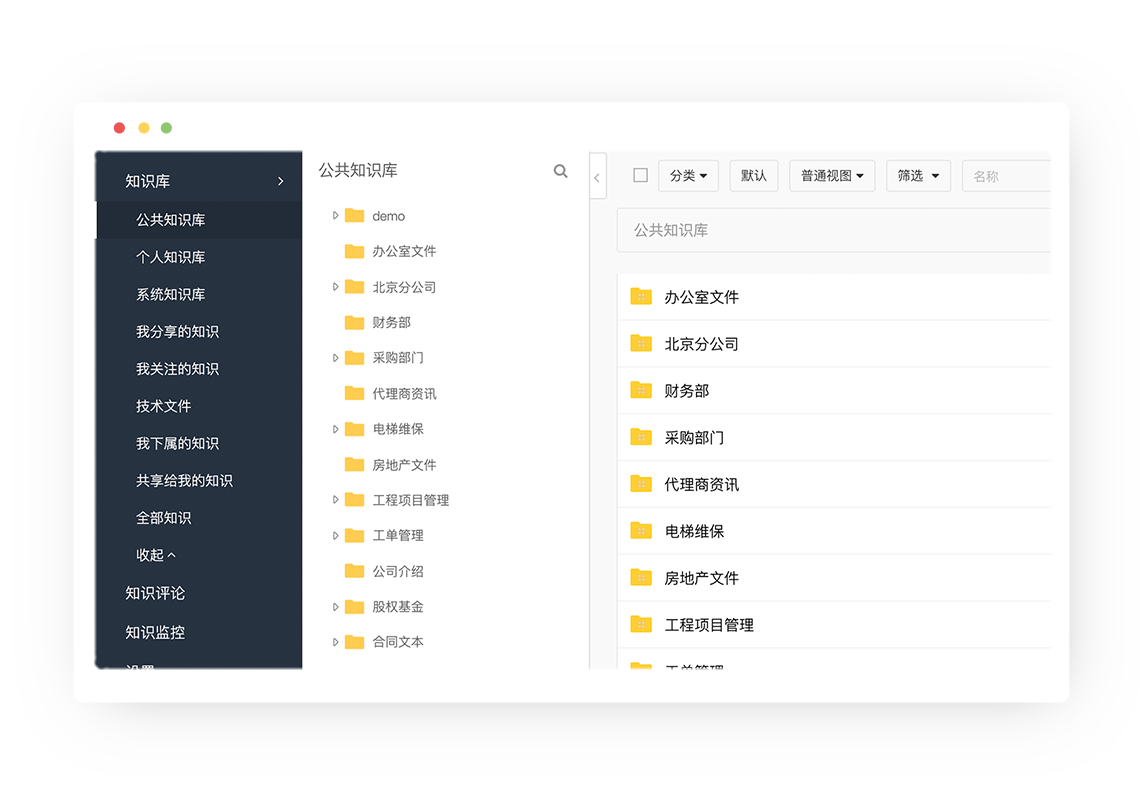1140x800 pixels.
Task: Expand the 工单管理 tree node arrow
Action: tap(335, 535)
